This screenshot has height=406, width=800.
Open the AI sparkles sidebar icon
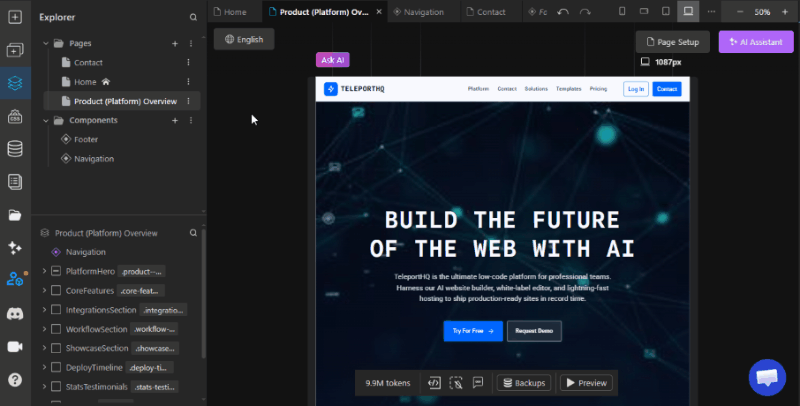tap(15, 248)
